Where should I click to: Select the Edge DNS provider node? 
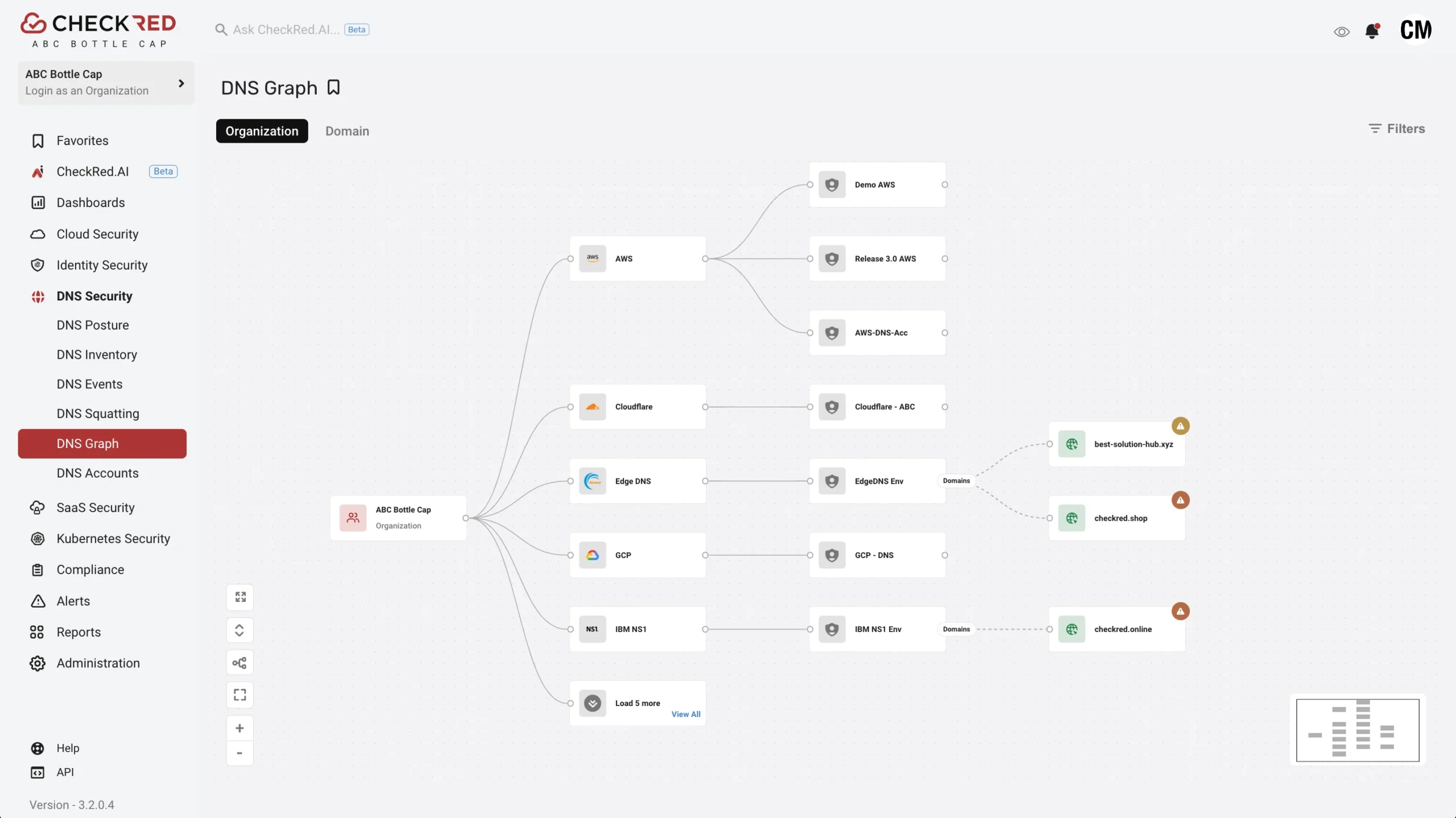coord(638,481)
